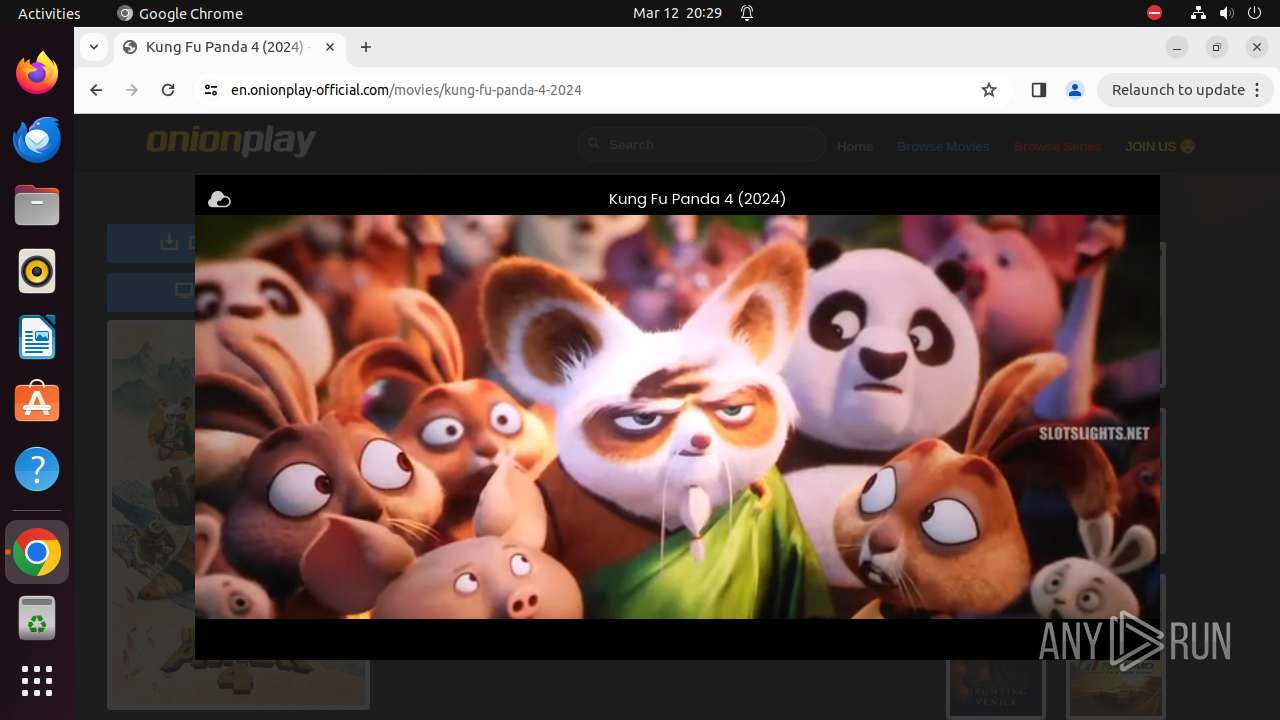Open the Files manager in dock

(x=37, y=206)
